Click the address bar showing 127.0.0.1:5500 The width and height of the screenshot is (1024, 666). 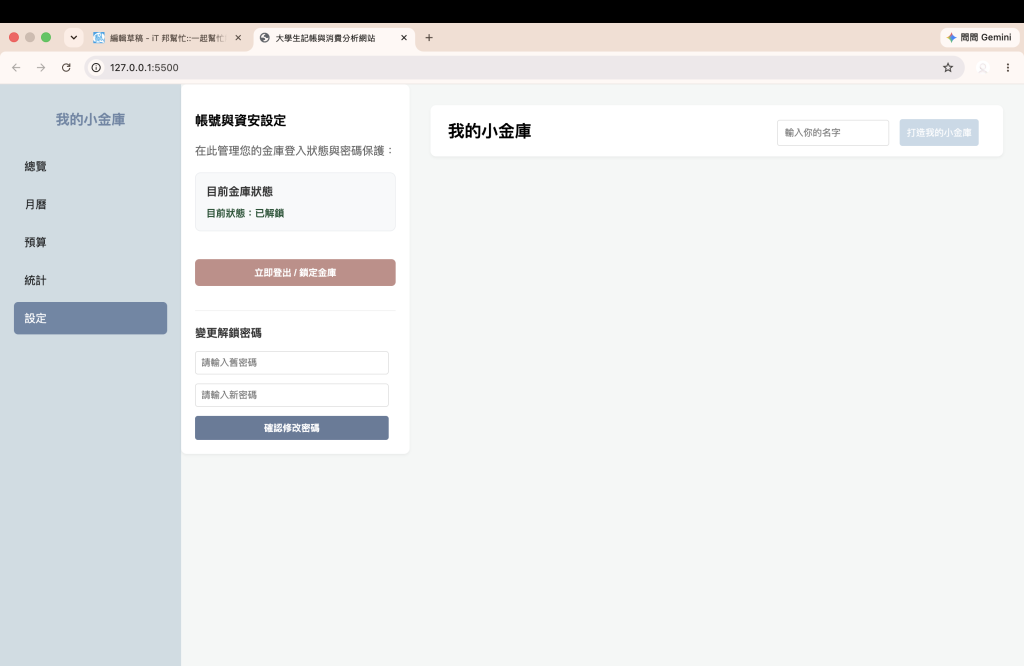pyautogui.click(x=522, y=67)
